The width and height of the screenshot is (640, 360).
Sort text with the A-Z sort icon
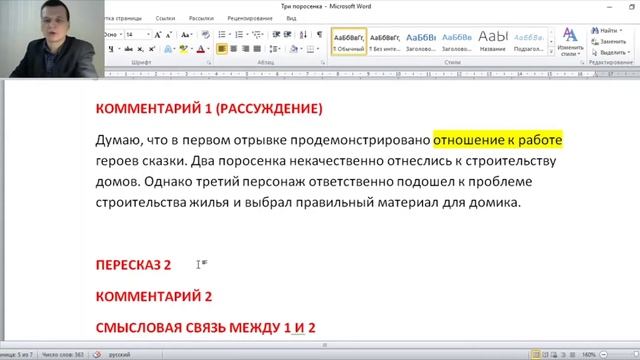tap(303, 35)
